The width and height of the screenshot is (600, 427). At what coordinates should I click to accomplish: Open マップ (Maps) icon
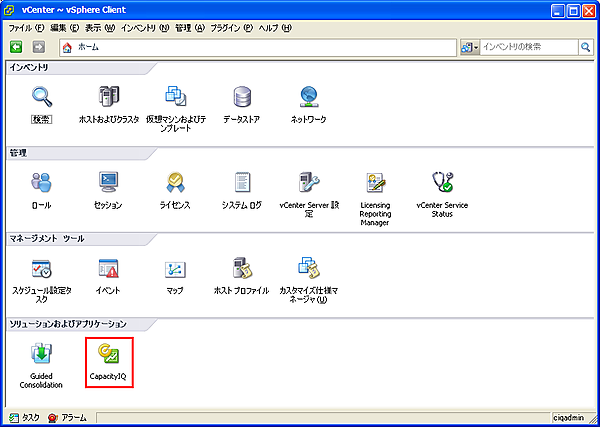tap(175, 269)
